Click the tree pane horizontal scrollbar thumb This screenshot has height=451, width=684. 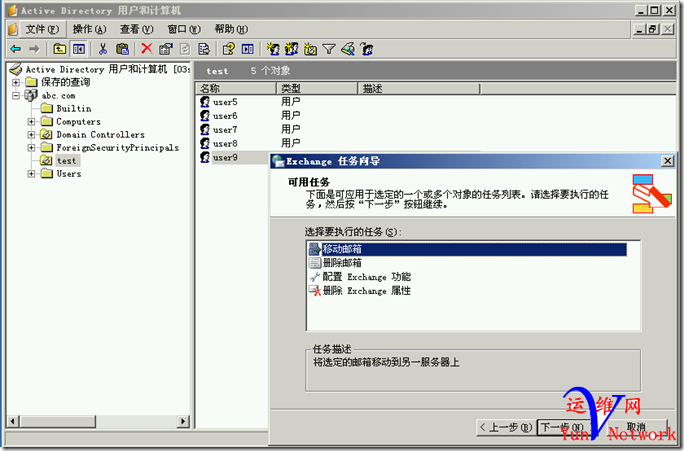(x=57, y=421)
